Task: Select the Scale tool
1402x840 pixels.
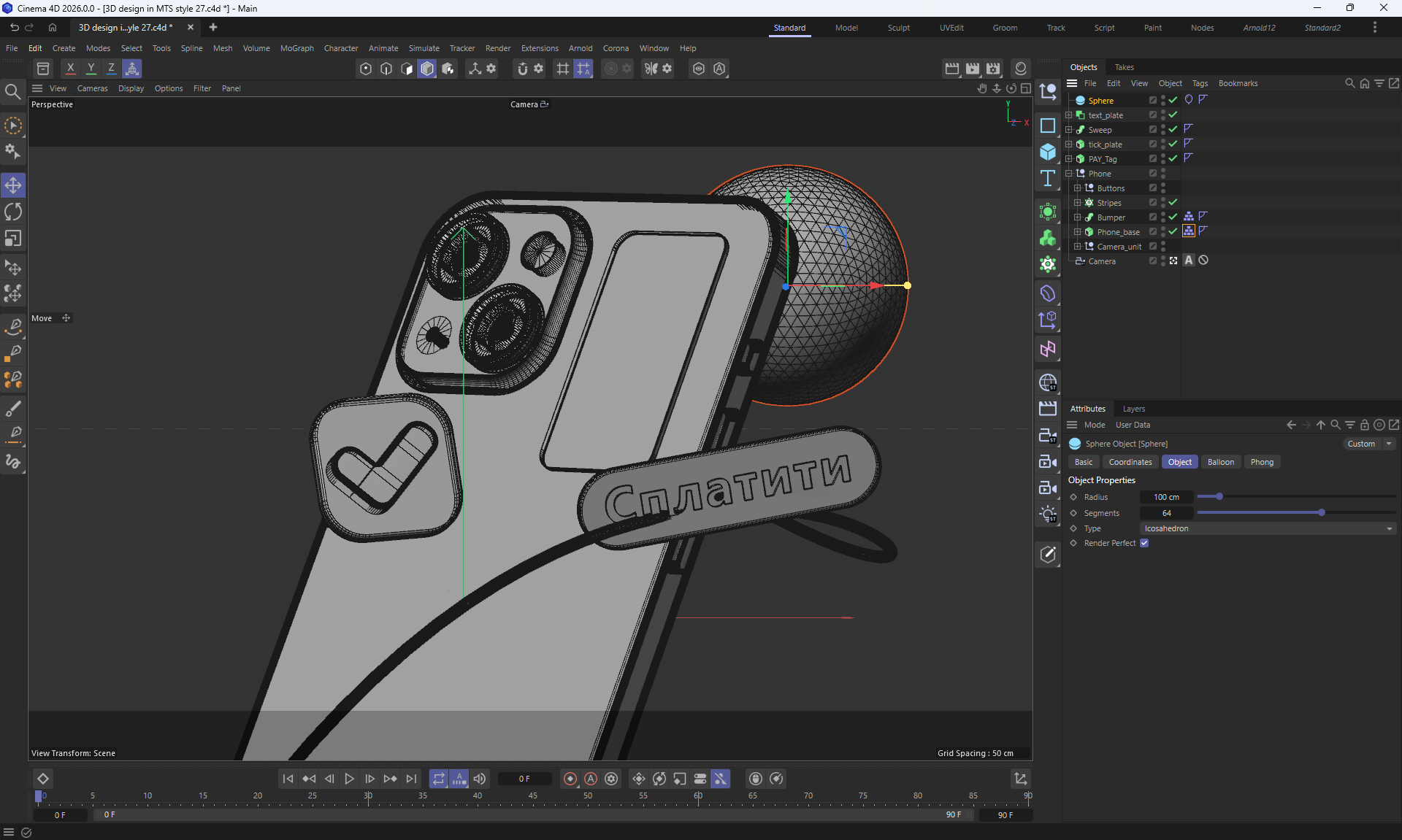Action: (x=13, y=239)
